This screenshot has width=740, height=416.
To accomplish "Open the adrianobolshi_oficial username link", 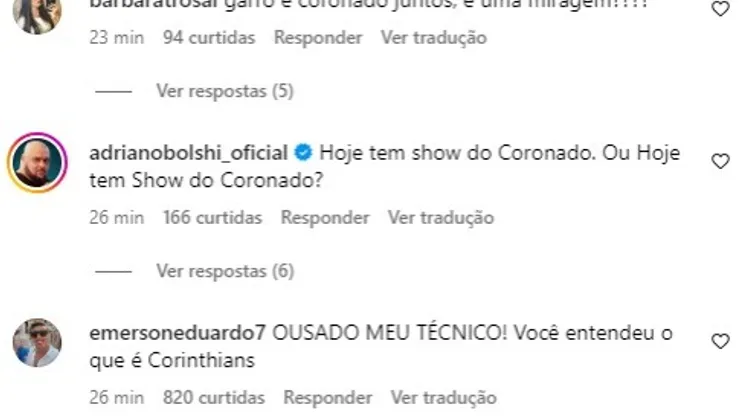I will (188, 153).
